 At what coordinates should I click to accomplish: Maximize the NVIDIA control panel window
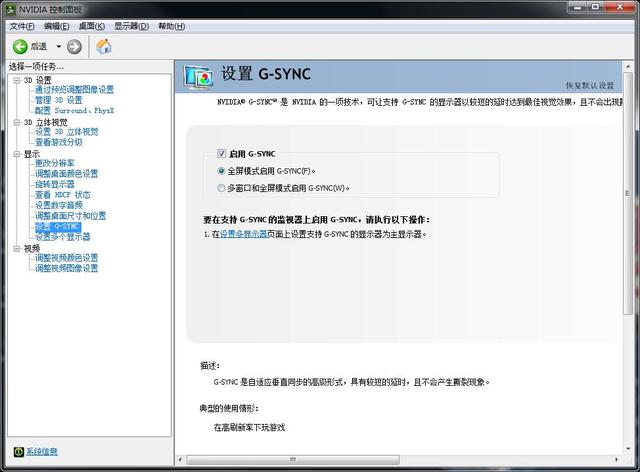(x=596, y=7)
